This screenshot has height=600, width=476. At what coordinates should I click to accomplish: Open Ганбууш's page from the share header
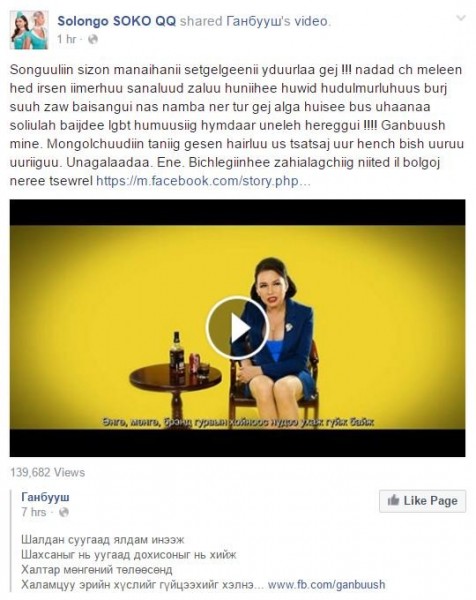click(x=258, y=21)
